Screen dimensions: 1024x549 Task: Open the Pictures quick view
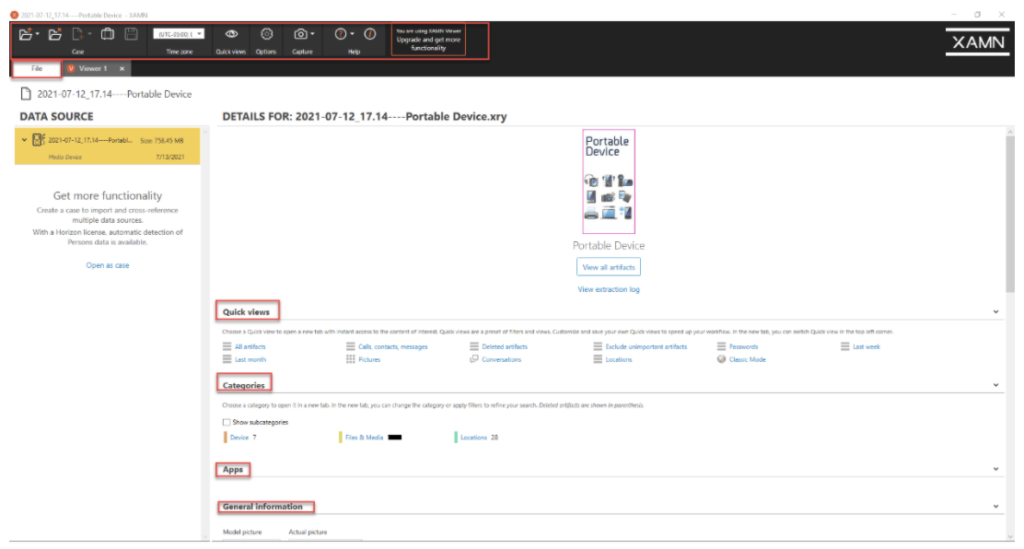tap(369, 360)
